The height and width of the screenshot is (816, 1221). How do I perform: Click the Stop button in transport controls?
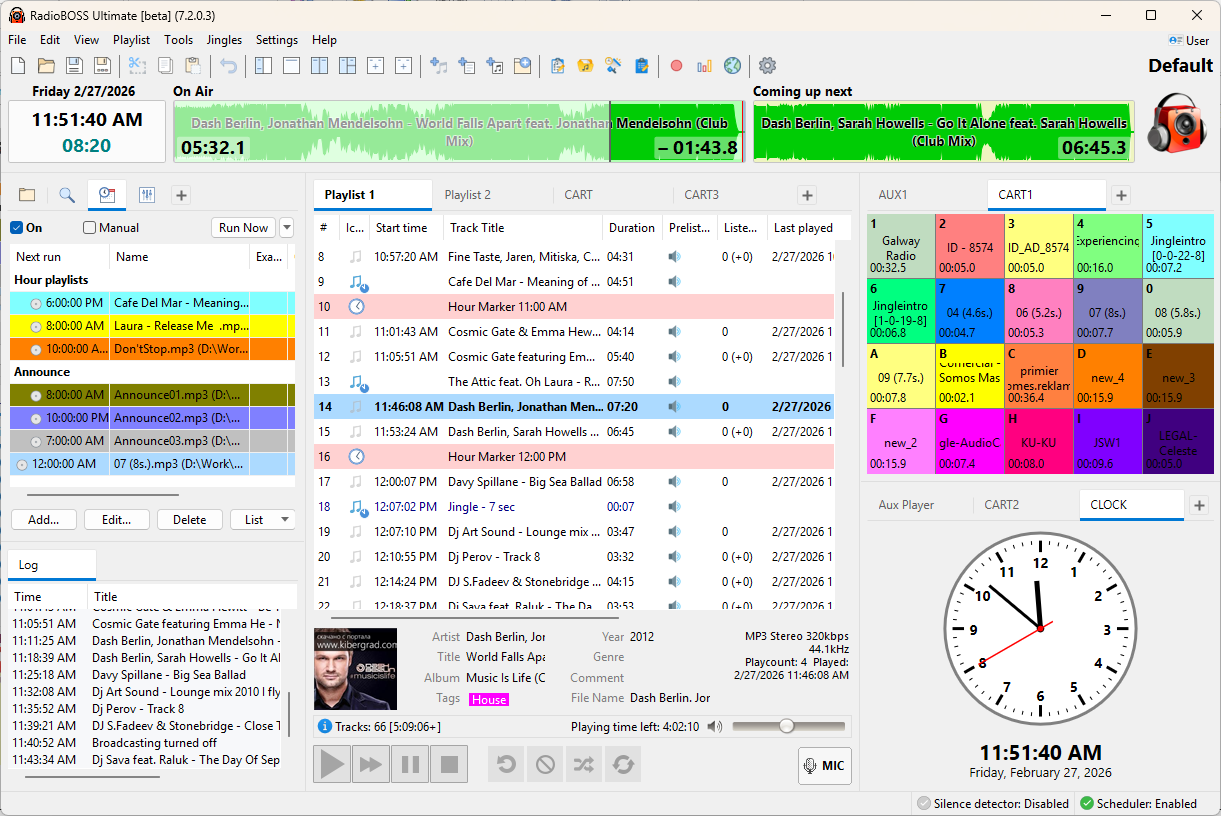449,765
